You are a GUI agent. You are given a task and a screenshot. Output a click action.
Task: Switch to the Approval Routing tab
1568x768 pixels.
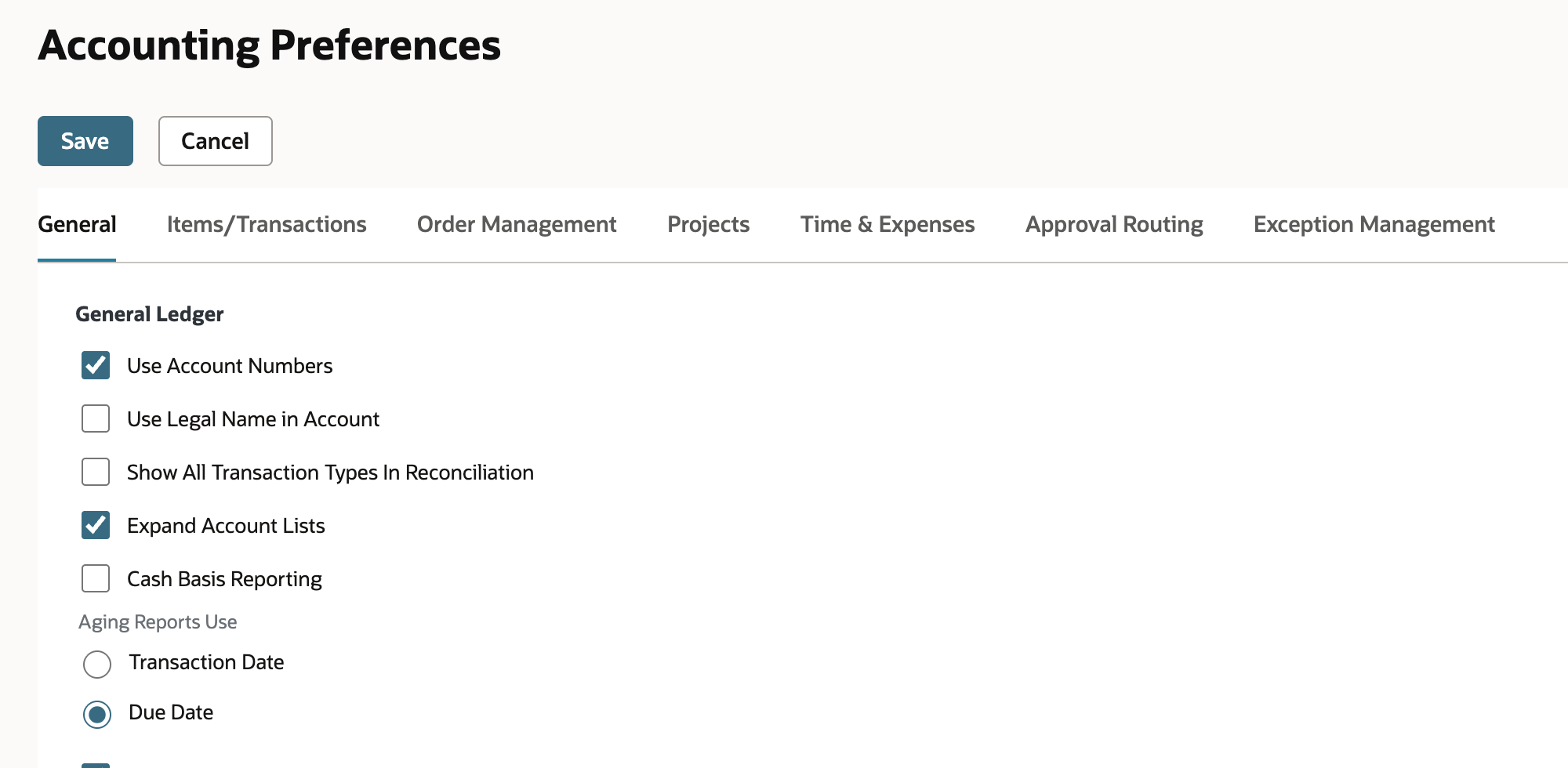point(1114,224)
